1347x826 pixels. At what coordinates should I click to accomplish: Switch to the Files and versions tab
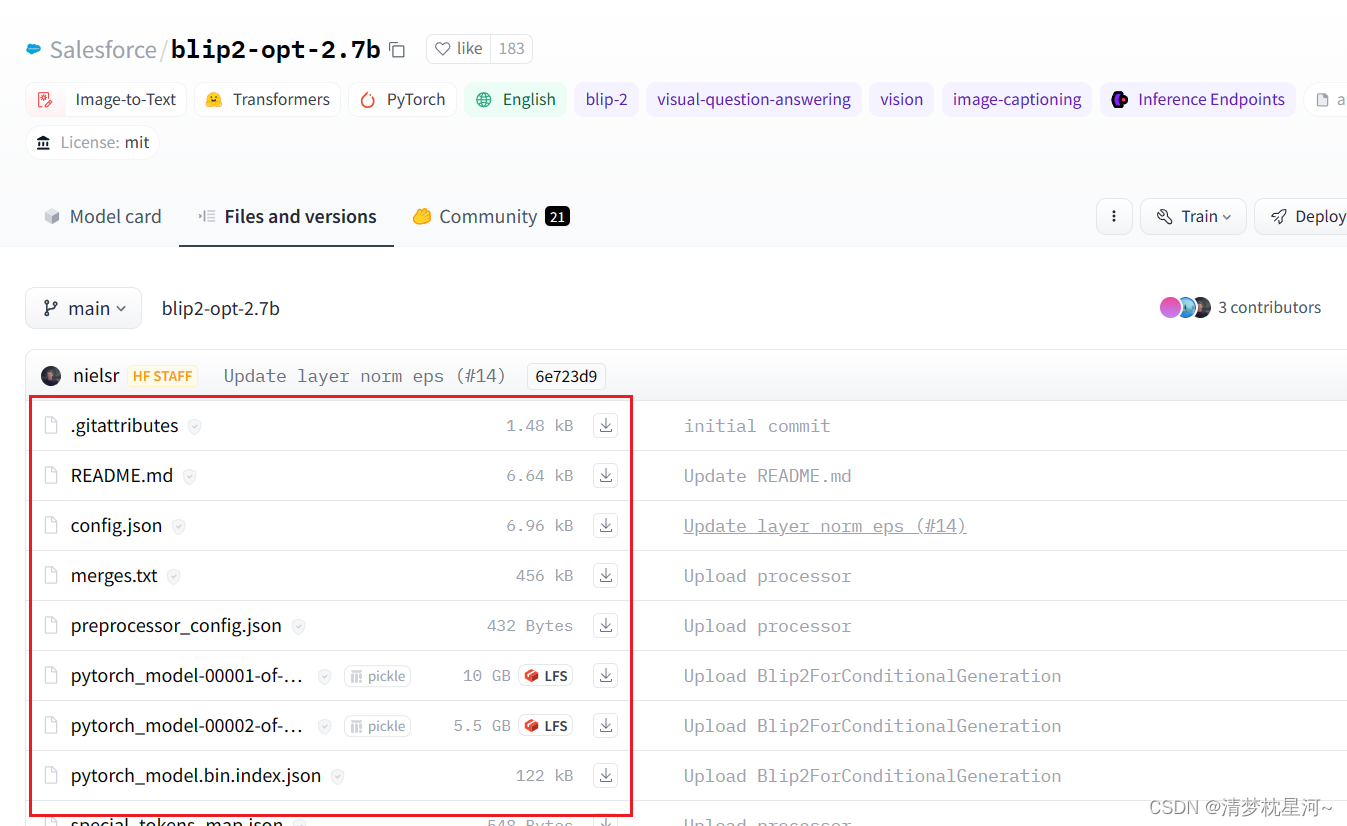pyautogui.click(x=287, y=216)
